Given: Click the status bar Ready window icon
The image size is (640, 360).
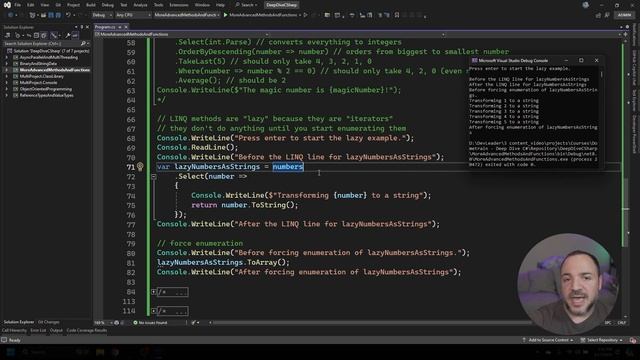Looking at the screenshot, I should click(x=4, y=340).
